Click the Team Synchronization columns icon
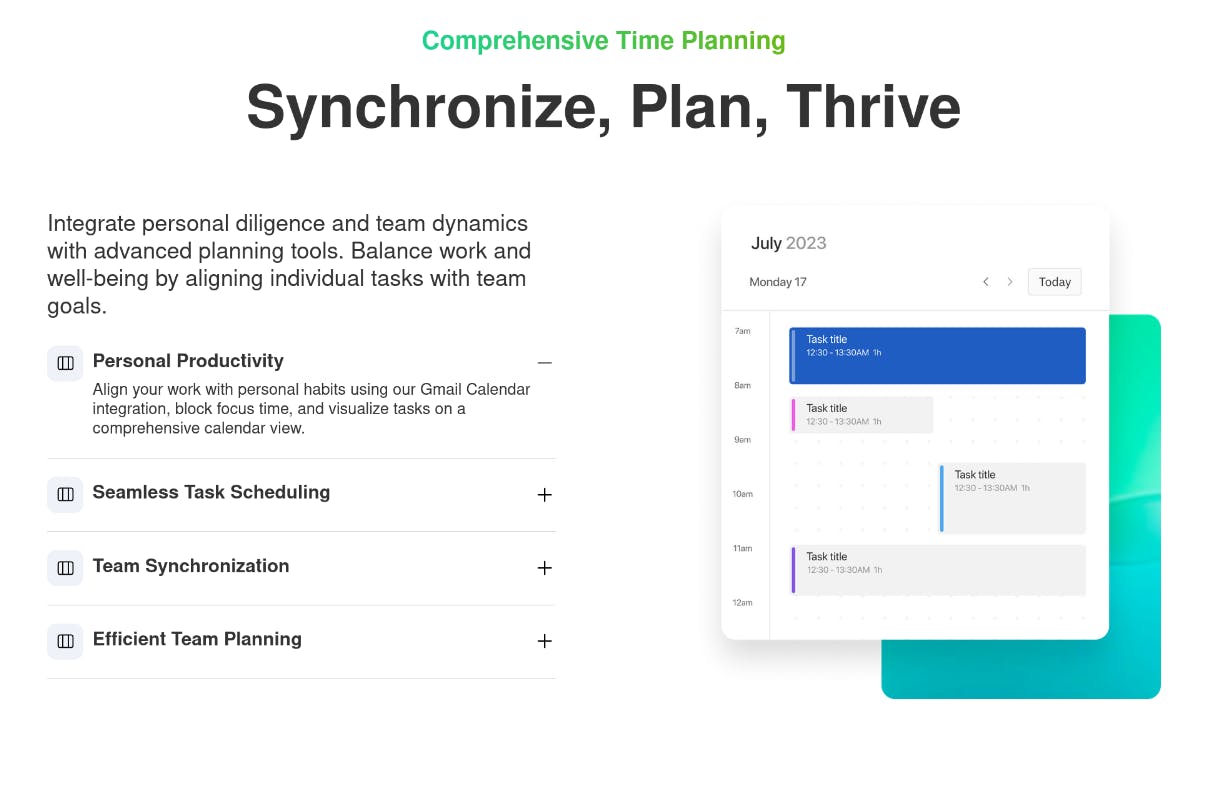The width and height of the screenshot is (1224, 812). click(65, 568)
